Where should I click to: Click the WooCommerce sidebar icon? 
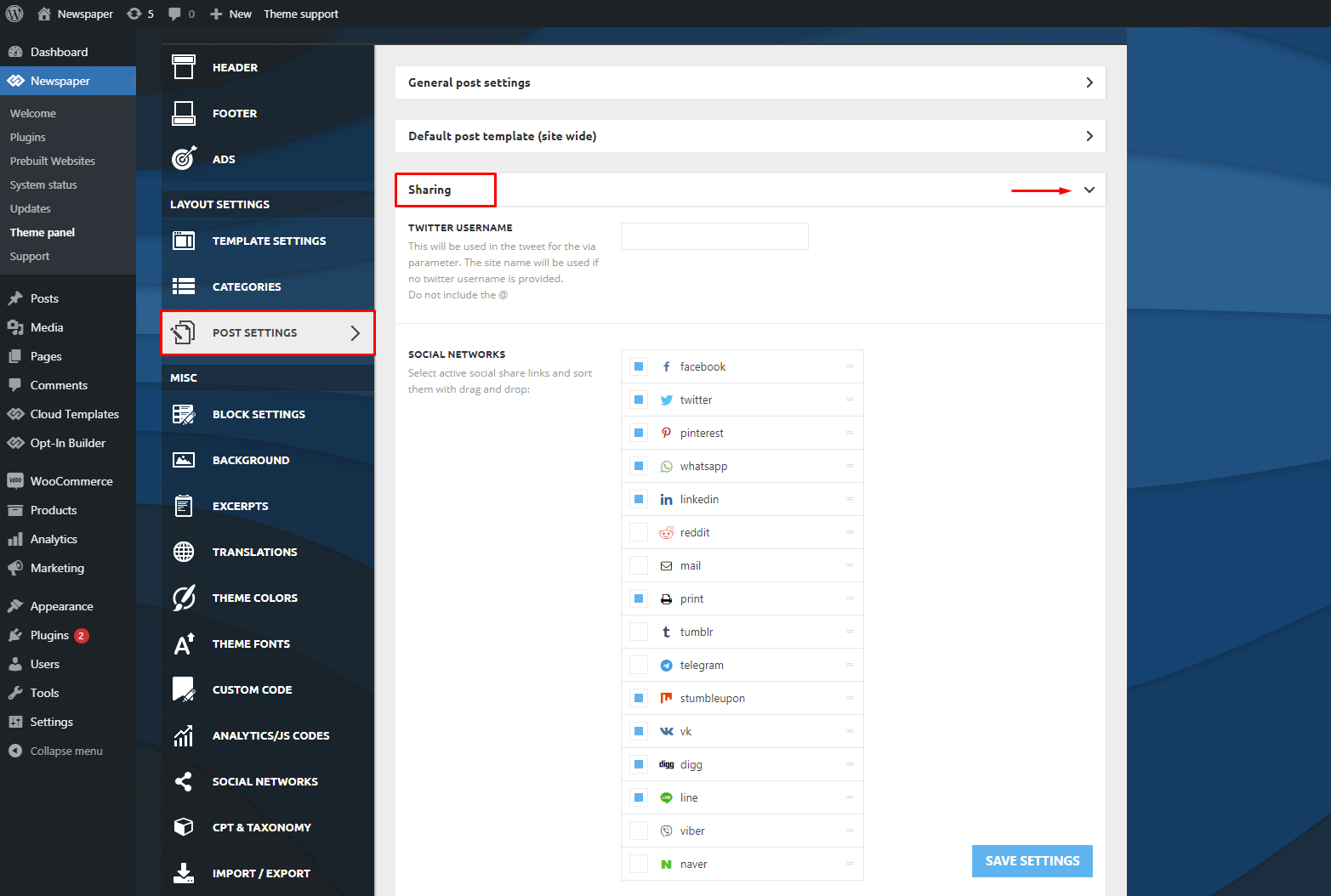15,480
